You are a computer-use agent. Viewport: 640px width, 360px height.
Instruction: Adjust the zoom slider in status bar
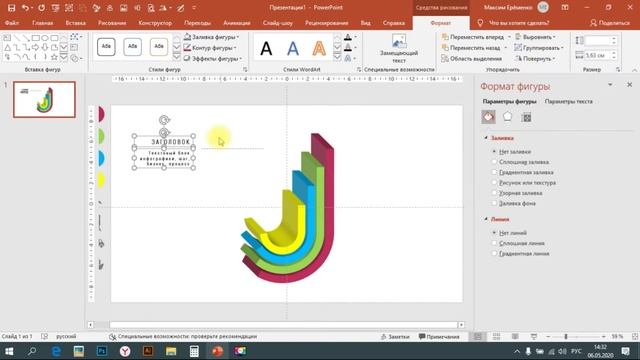(566, 336)
